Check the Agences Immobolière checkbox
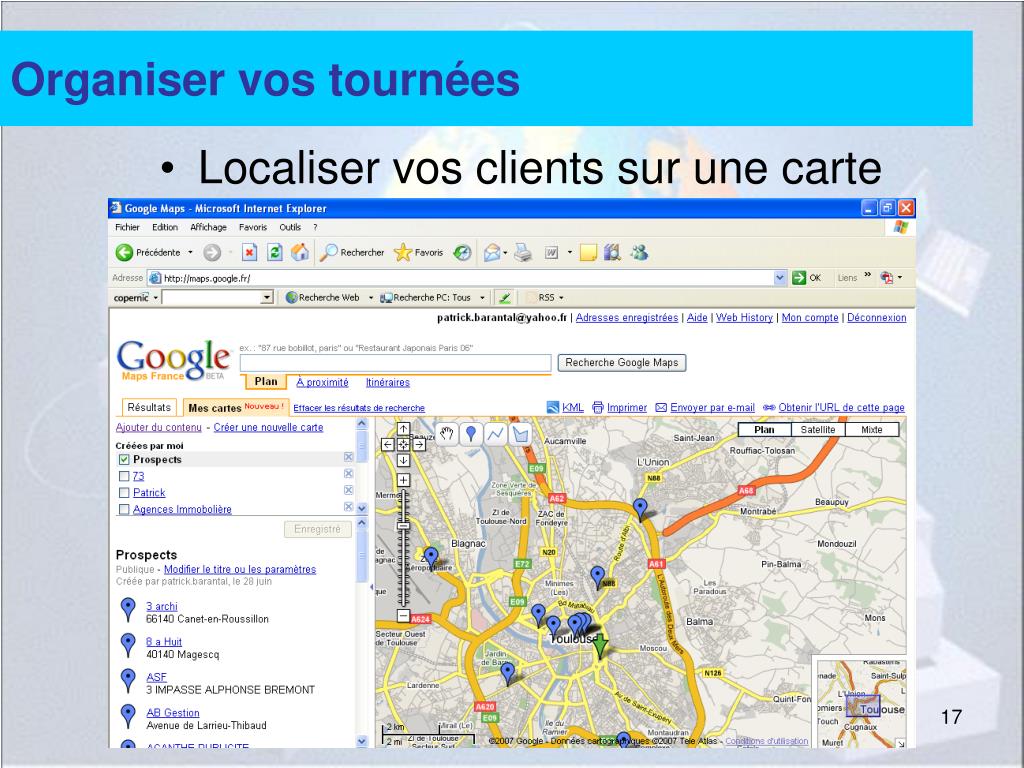Image resolution: width=1024 pixels, height=768 pixels. point(124,509)
